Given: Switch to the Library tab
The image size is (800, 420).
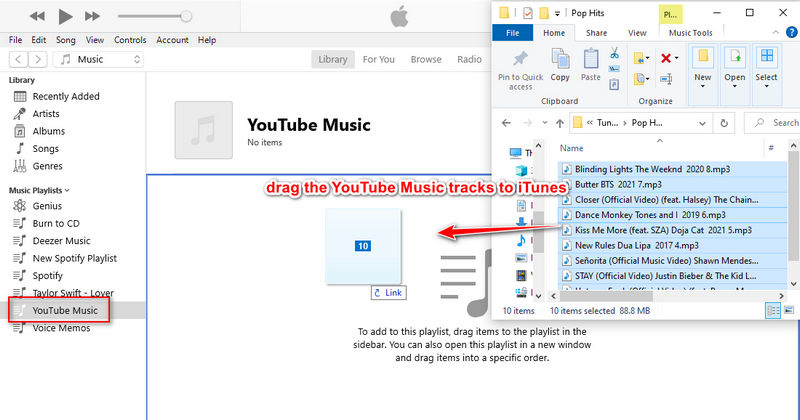Looking at the screenshot, I should 333,59.
